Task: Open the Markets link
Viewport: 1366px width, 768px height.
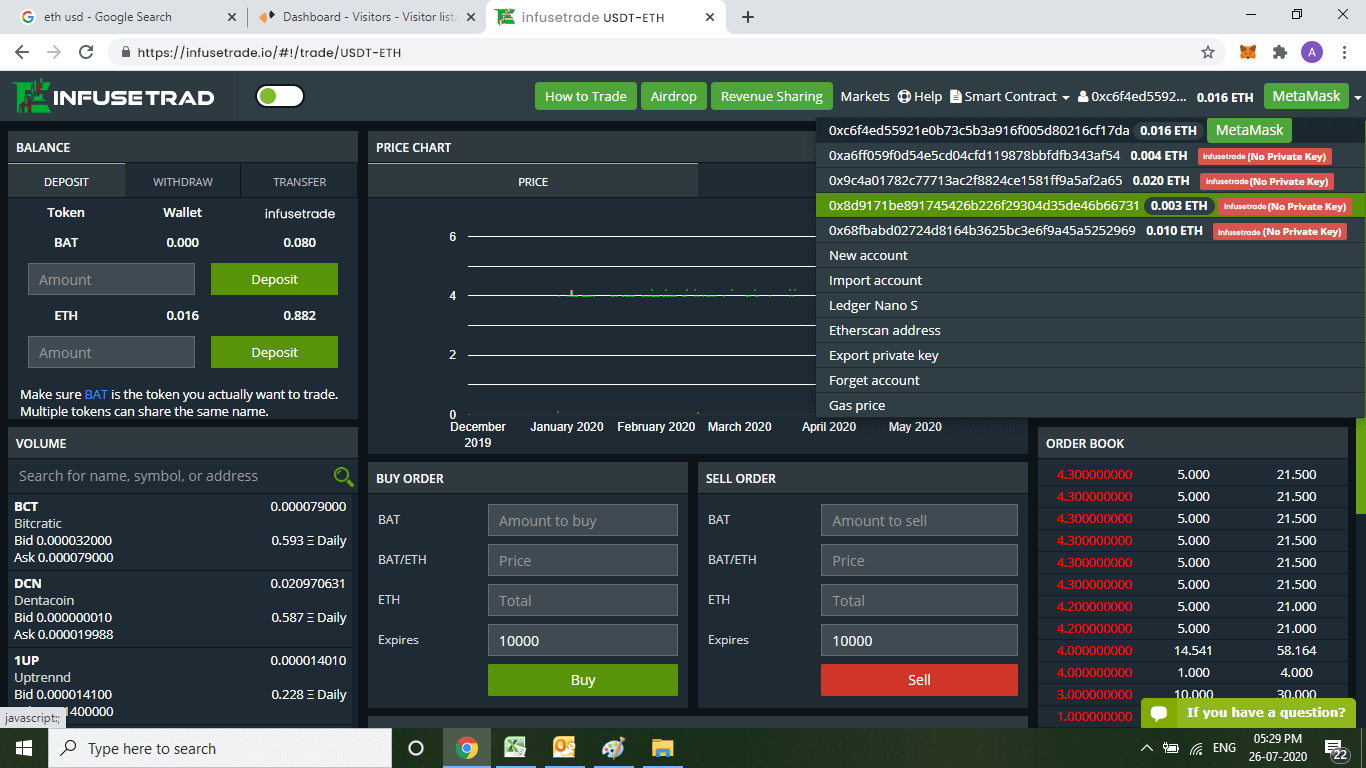Action: click(x=865, y=96)
